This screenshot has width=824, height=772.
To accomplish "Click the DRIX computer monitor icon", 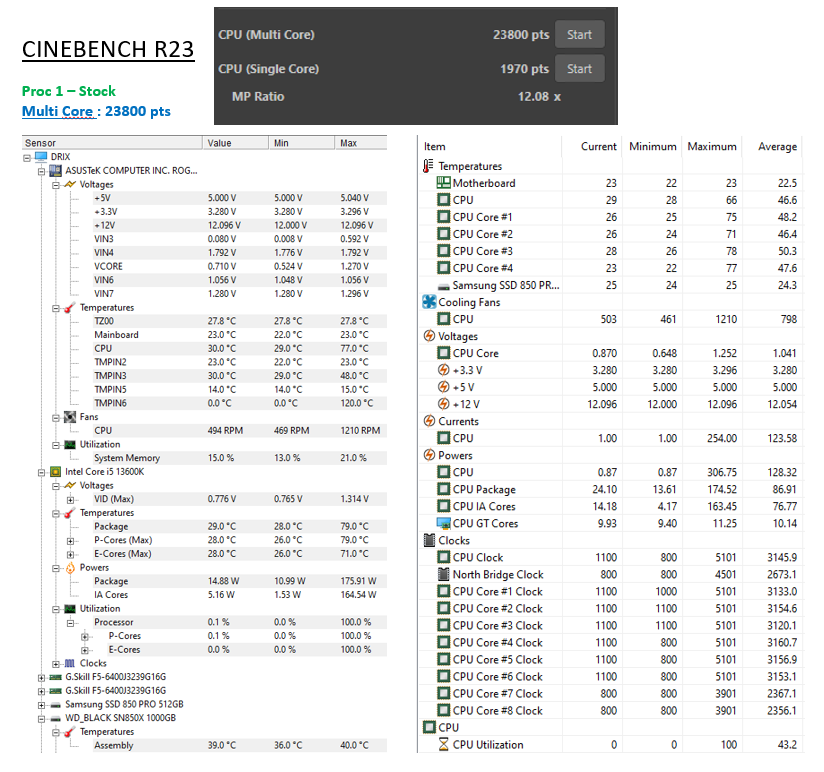I will [x=41, y=157].
